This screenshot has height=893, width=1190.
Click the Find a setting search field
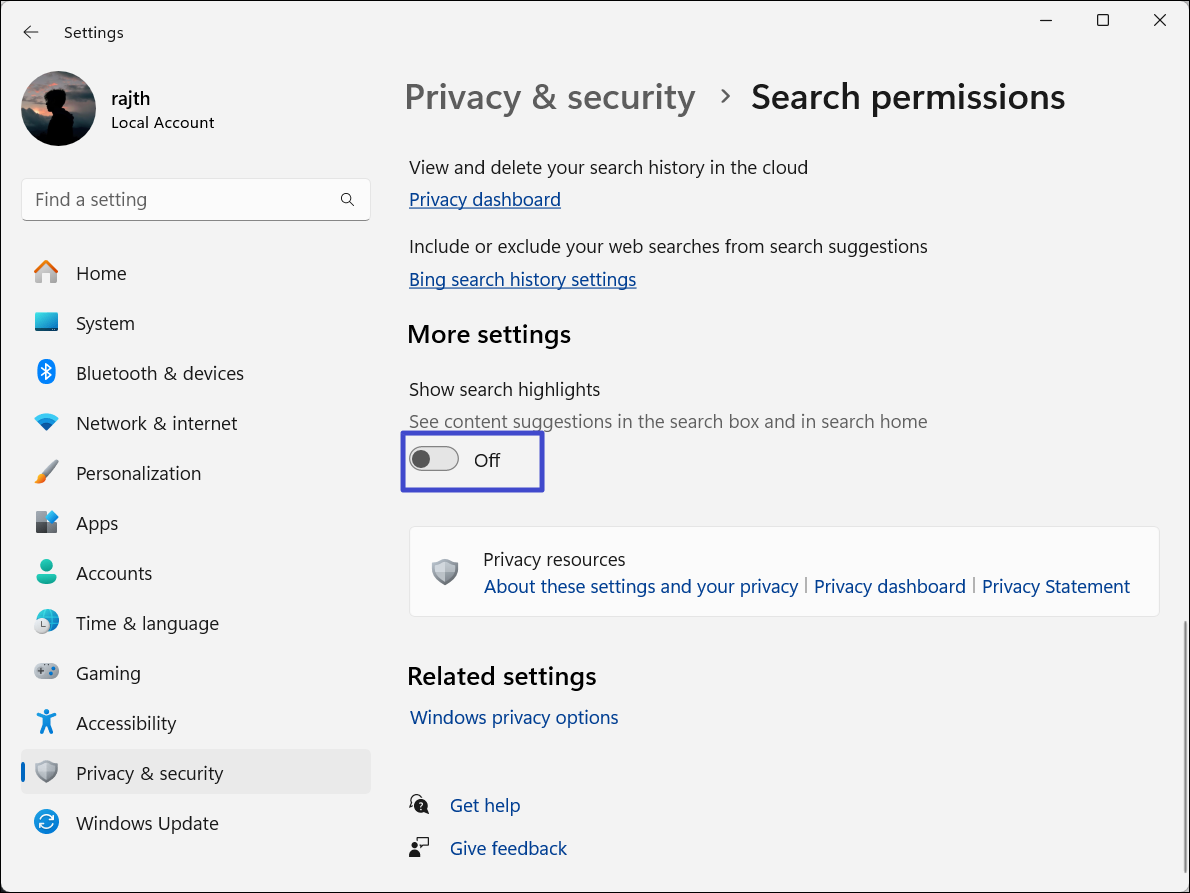(x=180, y=200)
